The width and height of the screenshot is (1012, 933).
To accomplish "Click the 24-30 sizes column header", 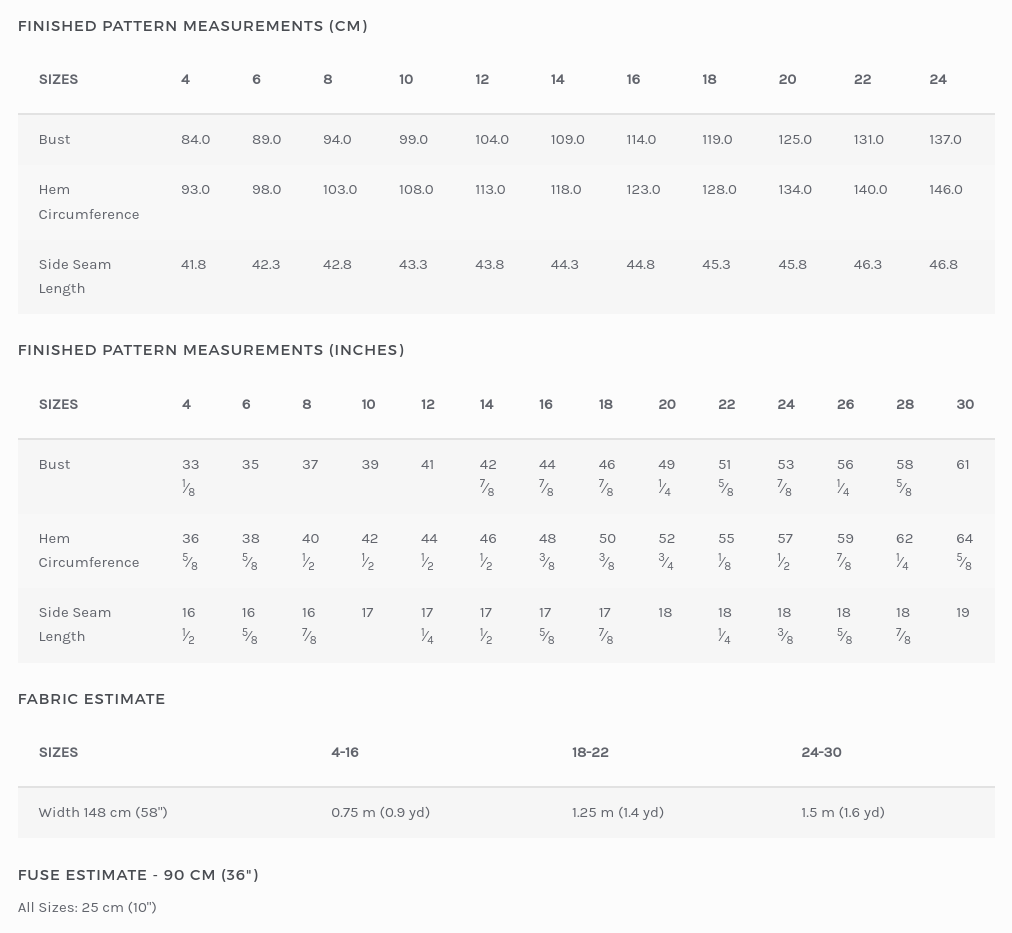I will point(821,752).
